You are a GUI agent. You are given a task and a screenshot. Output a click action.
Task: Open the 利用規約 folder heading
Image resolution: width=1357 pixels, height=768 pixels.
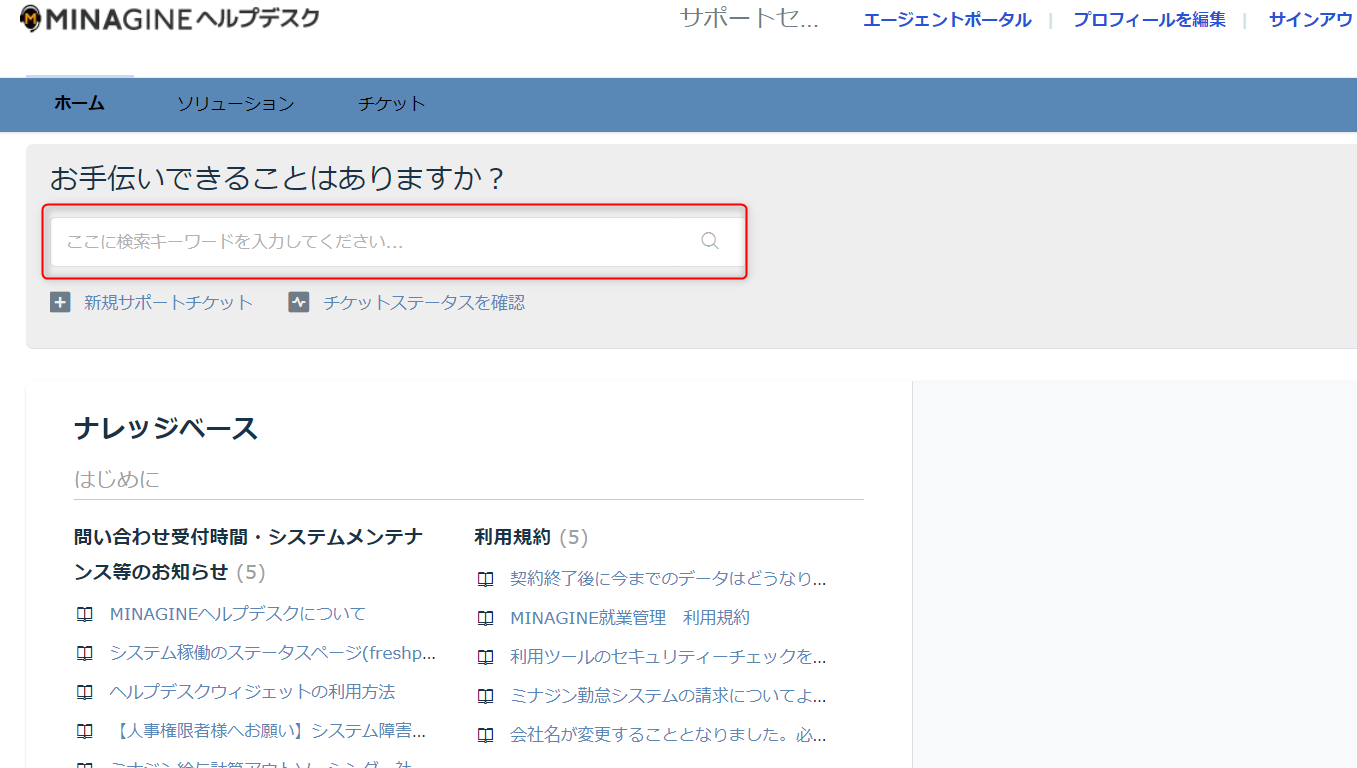coord(512,538)
